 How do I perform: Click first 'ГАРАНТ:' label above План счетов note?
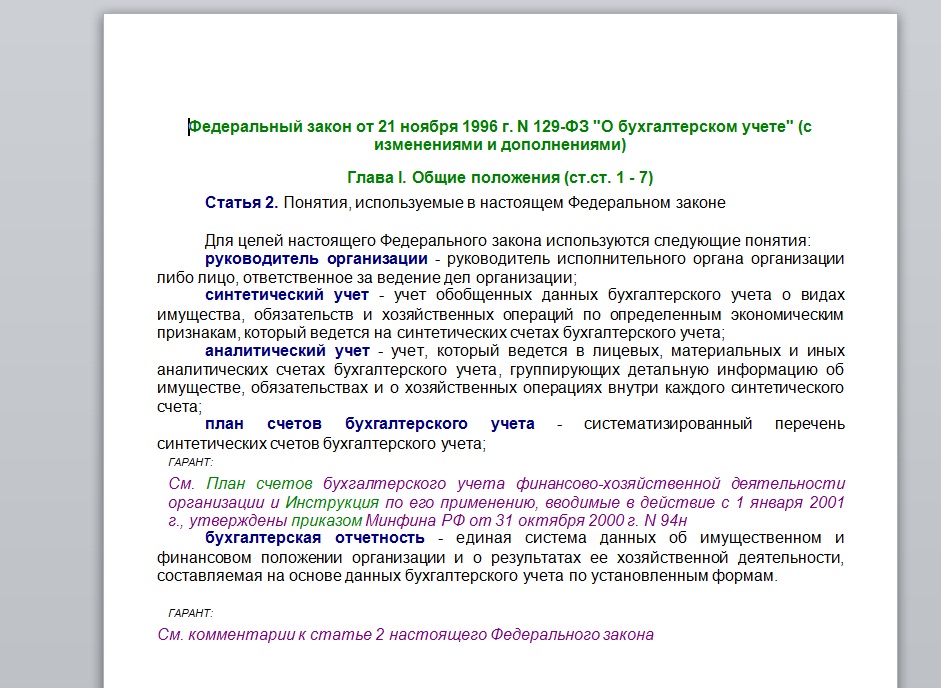[190, 462]
